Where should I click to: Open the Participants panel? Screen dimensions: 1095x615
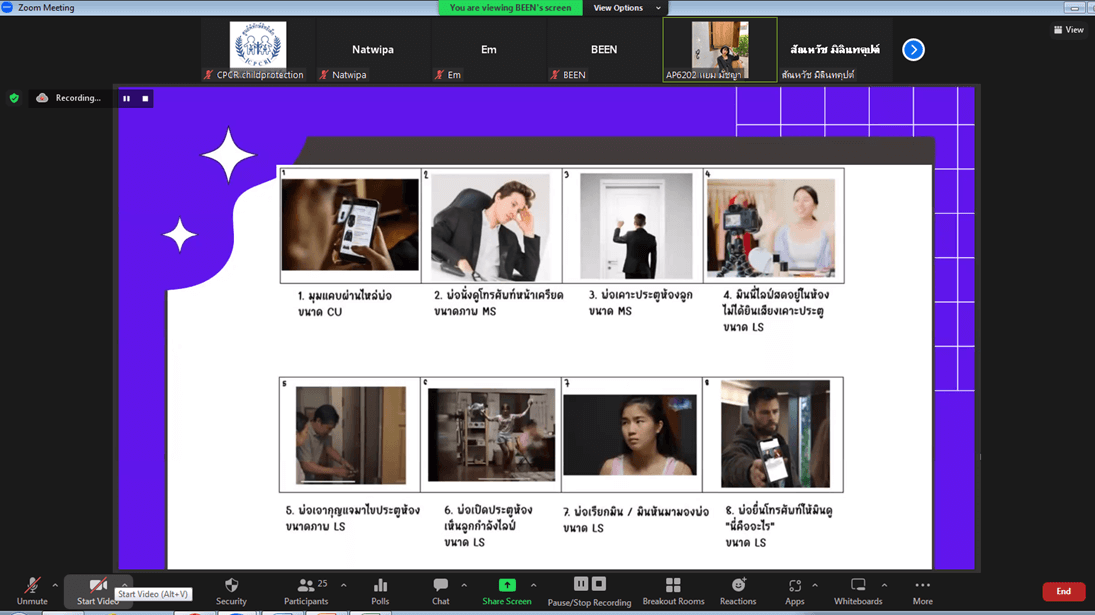click(x=306, y=590)
